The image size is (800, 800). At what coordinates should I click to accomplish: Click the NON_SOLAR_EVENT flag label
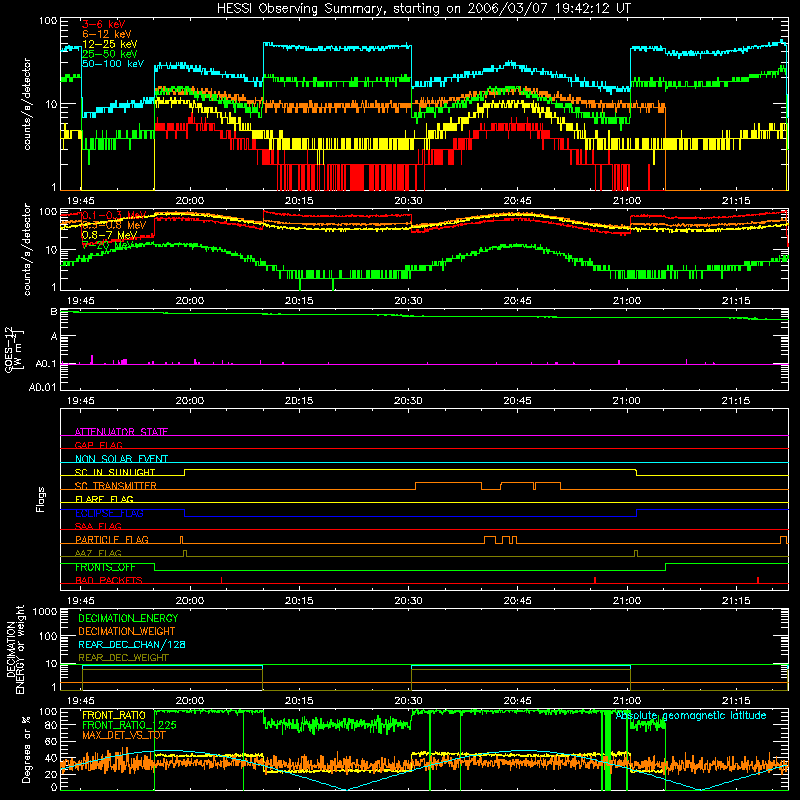121,459
